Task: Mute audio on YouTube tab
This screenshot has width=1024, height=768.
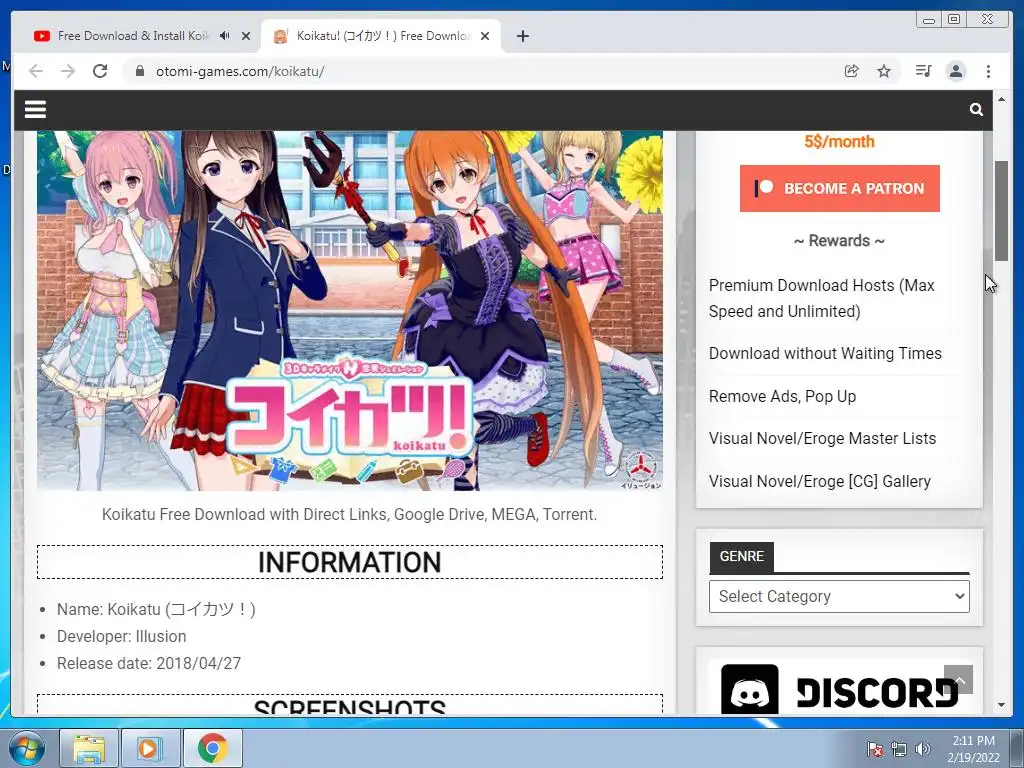Action: click(225, 36)
